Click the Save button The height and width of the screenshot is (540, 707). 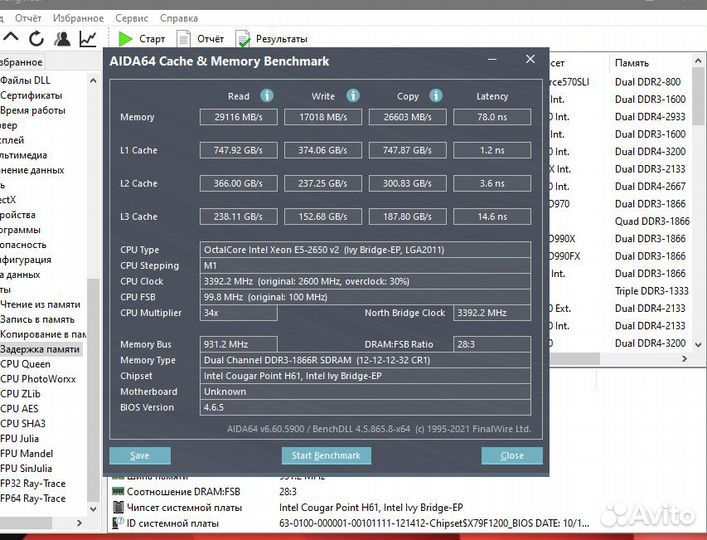tap(140, 456)
